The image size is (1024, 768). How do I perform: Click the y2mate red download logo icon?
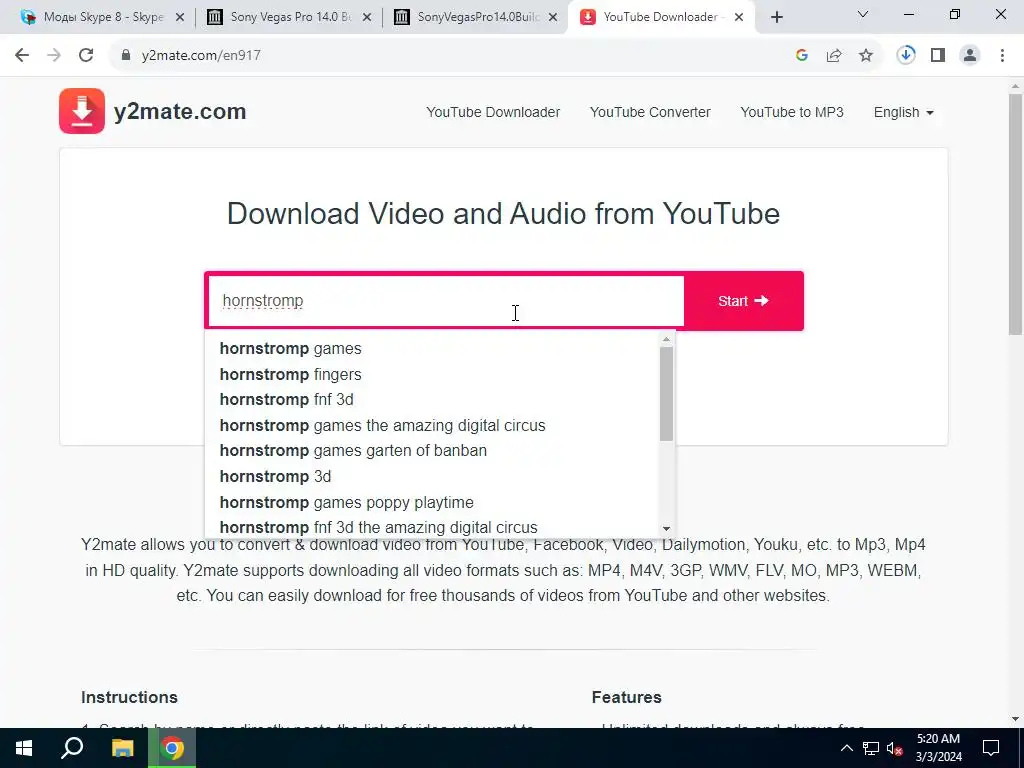click(x=82, y=111)
